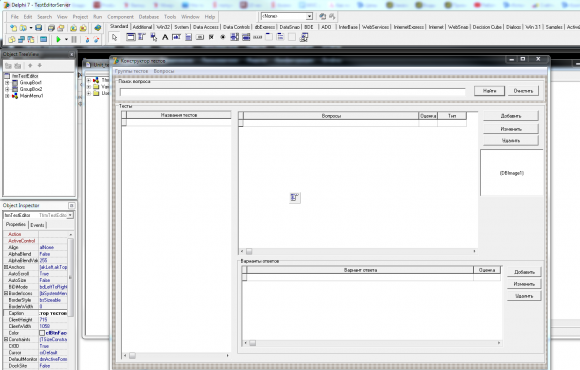Image resolution: width=580 pixels, height=370 pixels.
Task: Select the Label component in palette
Action: (x=165, y=37)
